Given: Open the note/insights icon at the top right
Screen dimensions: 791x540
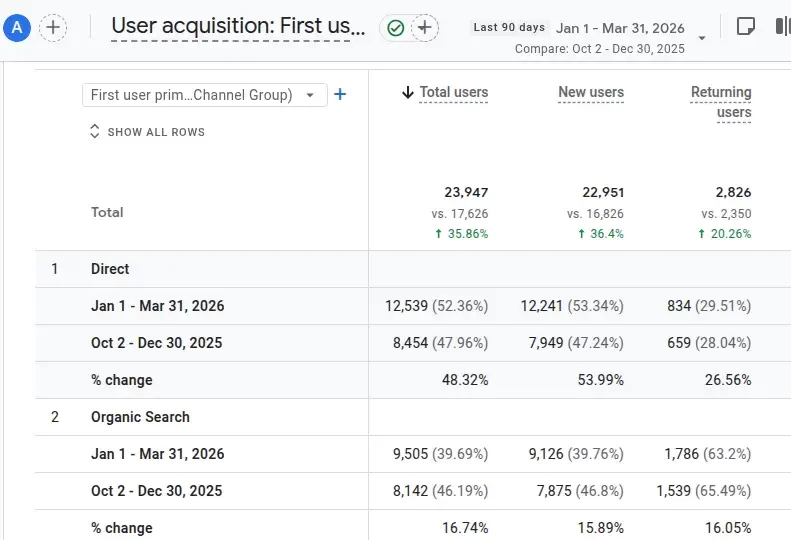Looking at the screenshot, I should (746, 26).
